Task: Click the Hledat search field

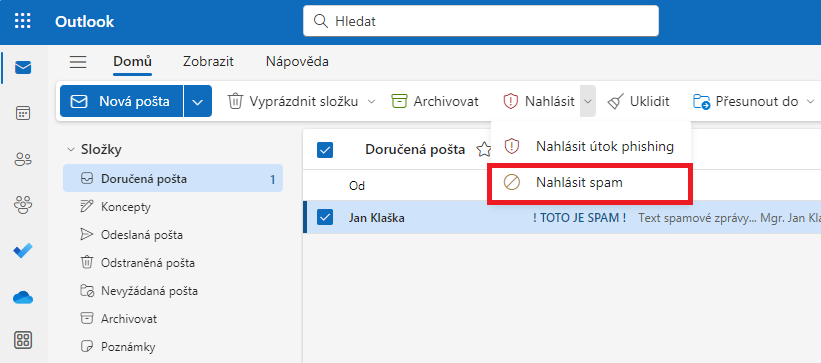Action: coord(481,21)
